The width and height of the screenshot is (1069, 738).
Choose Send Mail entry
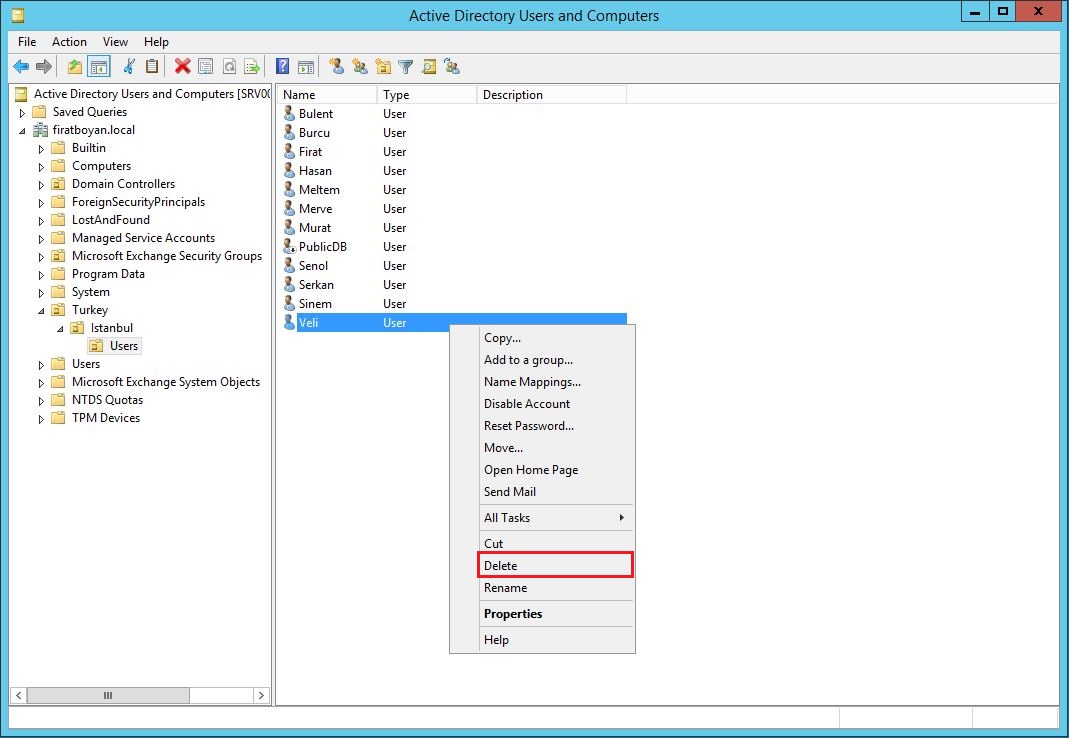(556, 492)
